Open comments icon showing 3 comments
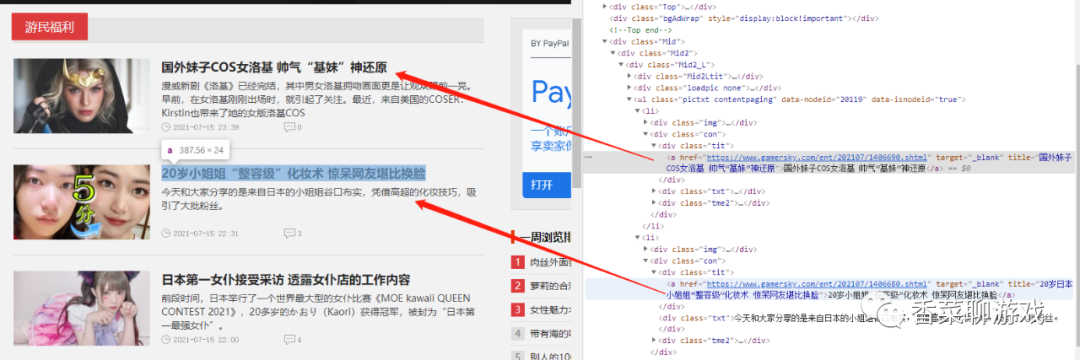The height and width of the screenshot is (360, 1080). 289,233
